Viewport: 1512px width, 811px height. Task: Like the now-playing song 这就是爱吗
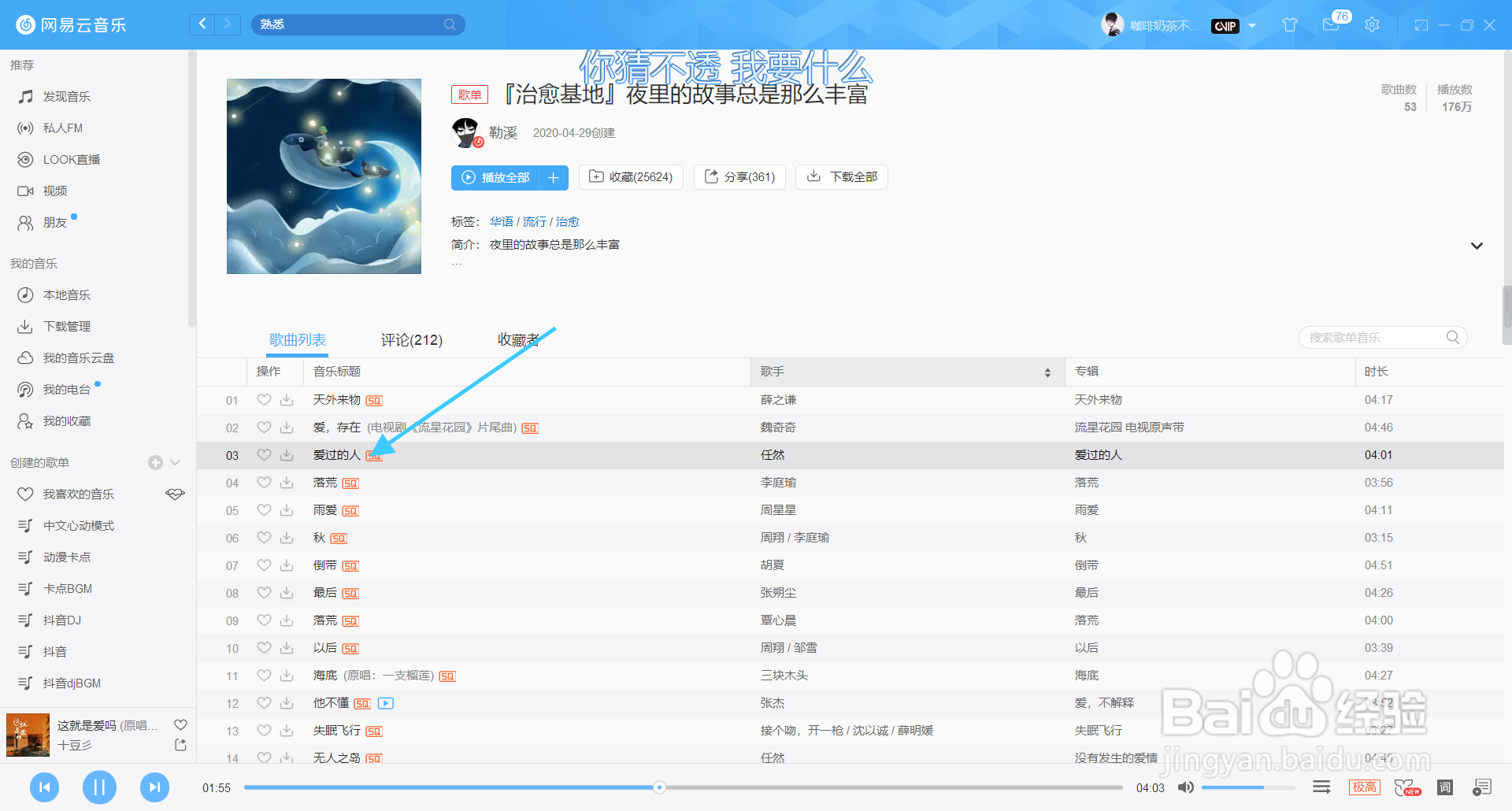[x=180, y=724]
